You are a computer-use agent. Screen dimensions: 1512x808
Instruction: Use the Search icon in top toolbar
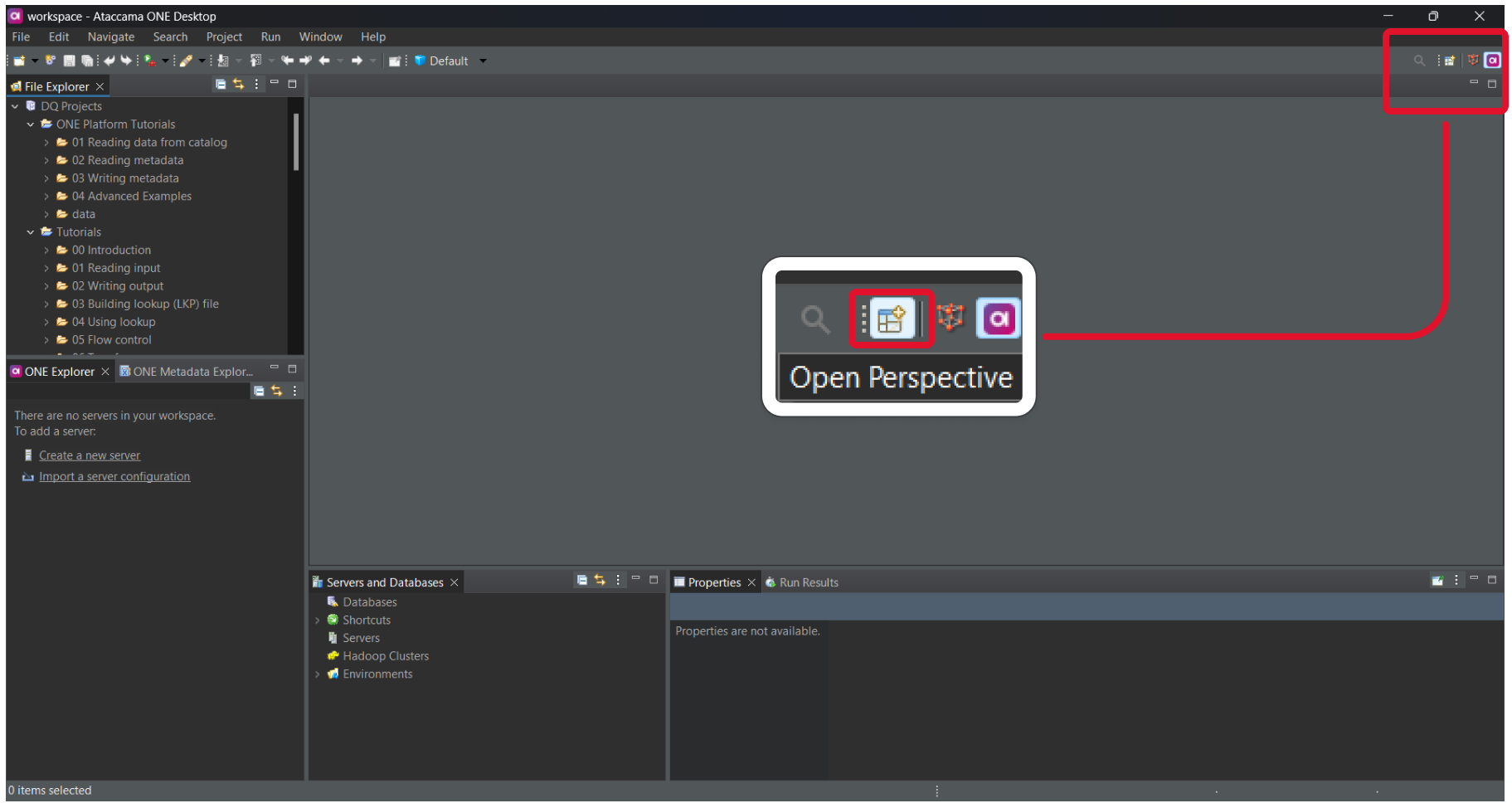pyautogui.click(x=1419, y=60)
